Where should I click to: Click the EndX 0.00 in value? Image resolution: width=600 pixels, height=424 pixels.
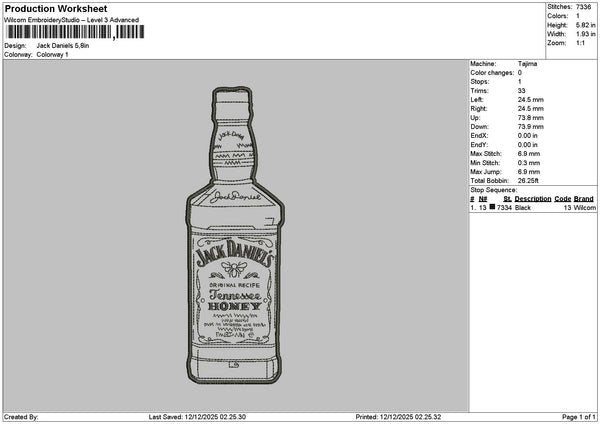[527, 136]
